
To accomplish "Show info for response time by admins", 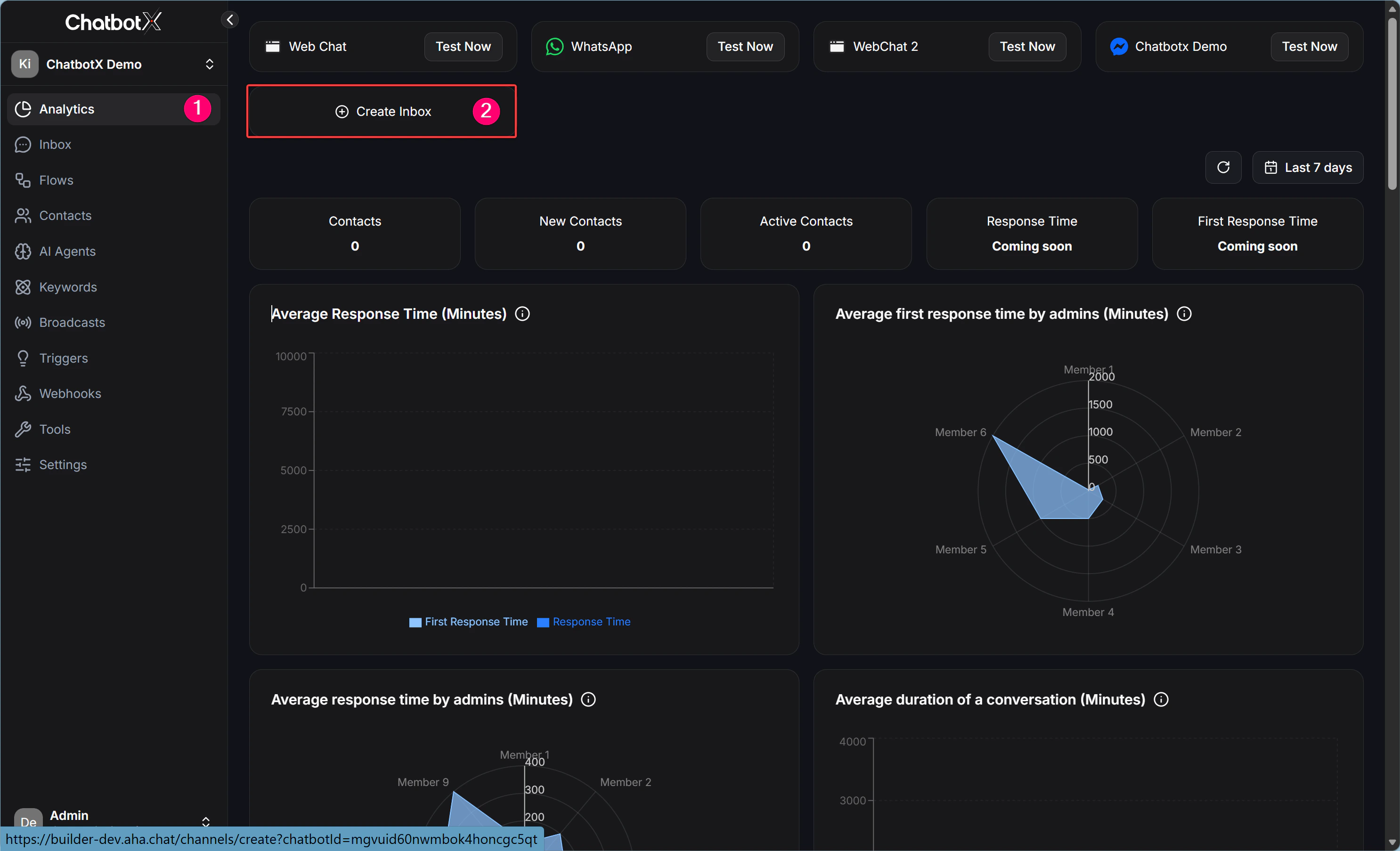I will pos(589,699).
